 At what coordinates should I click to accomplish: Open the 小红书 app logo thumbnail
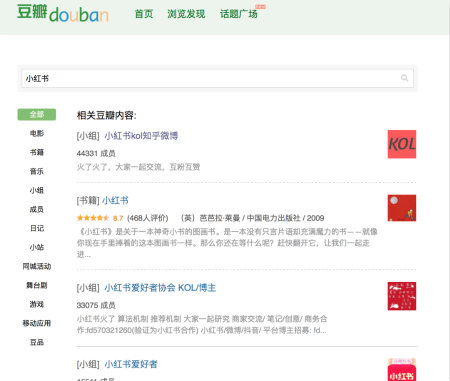[402, 370]
